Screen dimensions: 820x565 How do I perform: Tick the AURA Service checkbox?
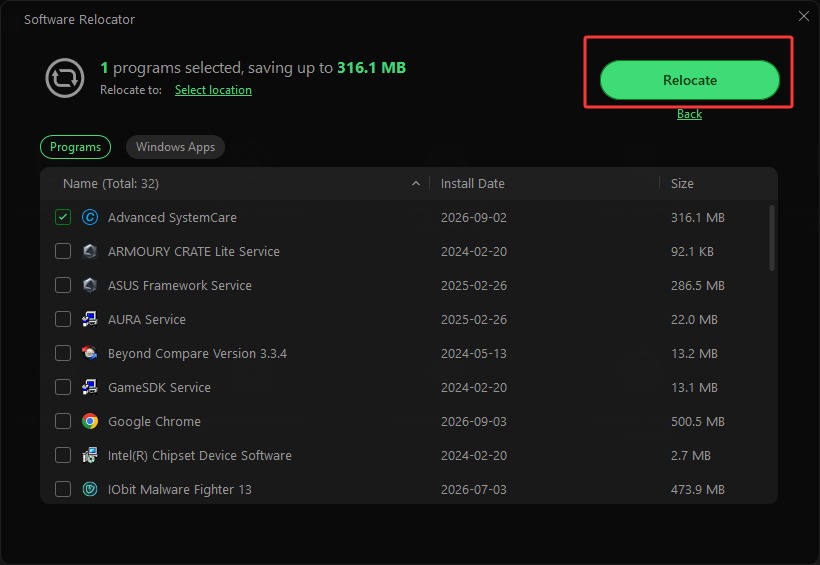click(63, 319)
